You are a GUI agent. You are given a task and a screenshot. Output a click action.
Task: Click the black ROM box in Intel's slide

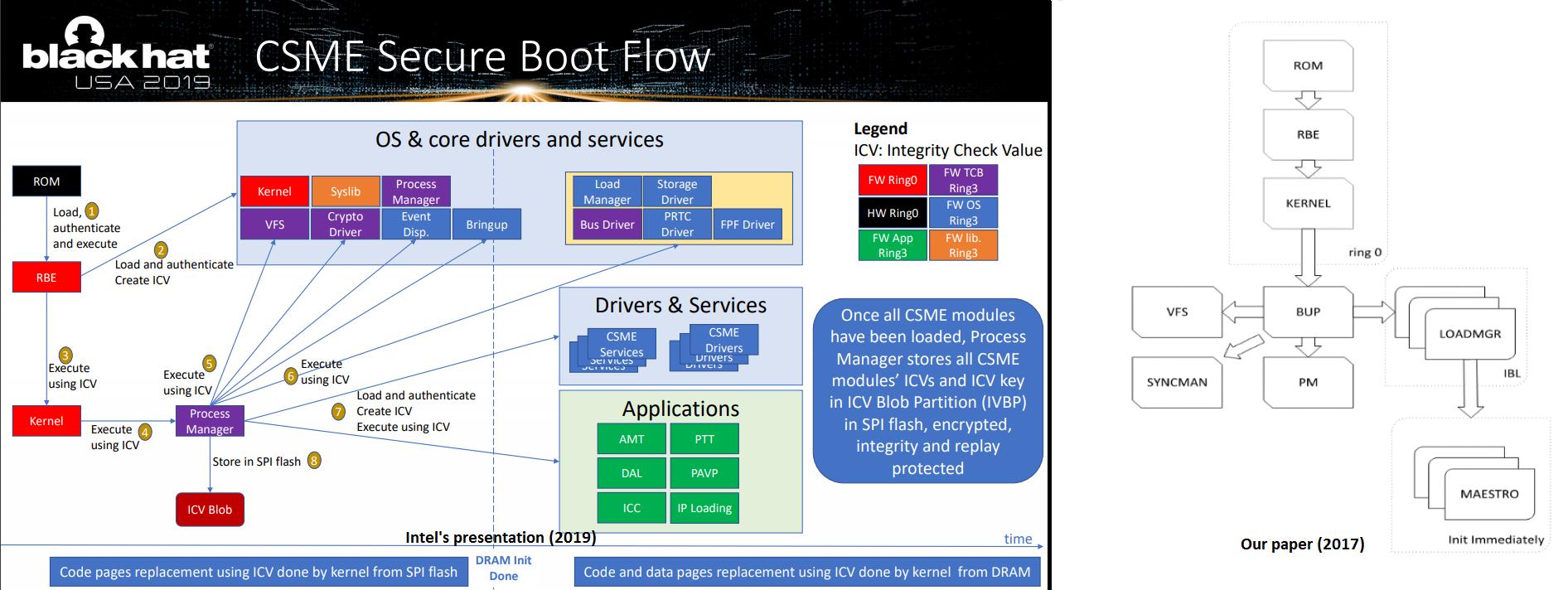point(46,181)
